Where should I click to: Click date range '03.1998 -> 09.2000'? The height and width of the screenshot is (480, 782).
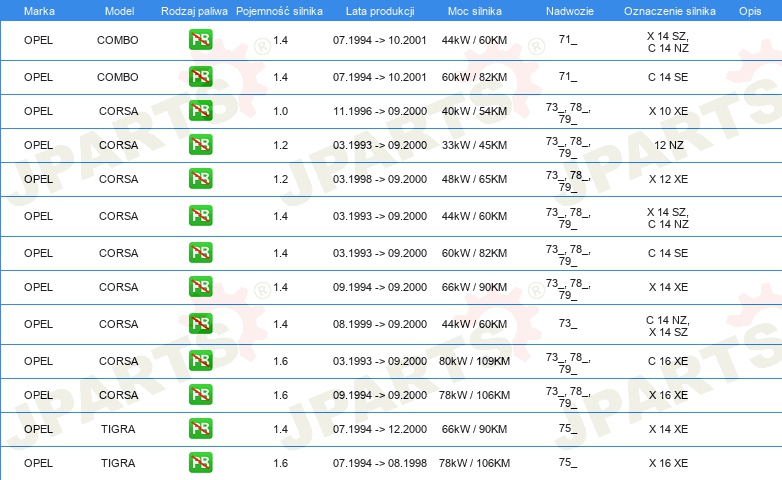pos(380,179)
